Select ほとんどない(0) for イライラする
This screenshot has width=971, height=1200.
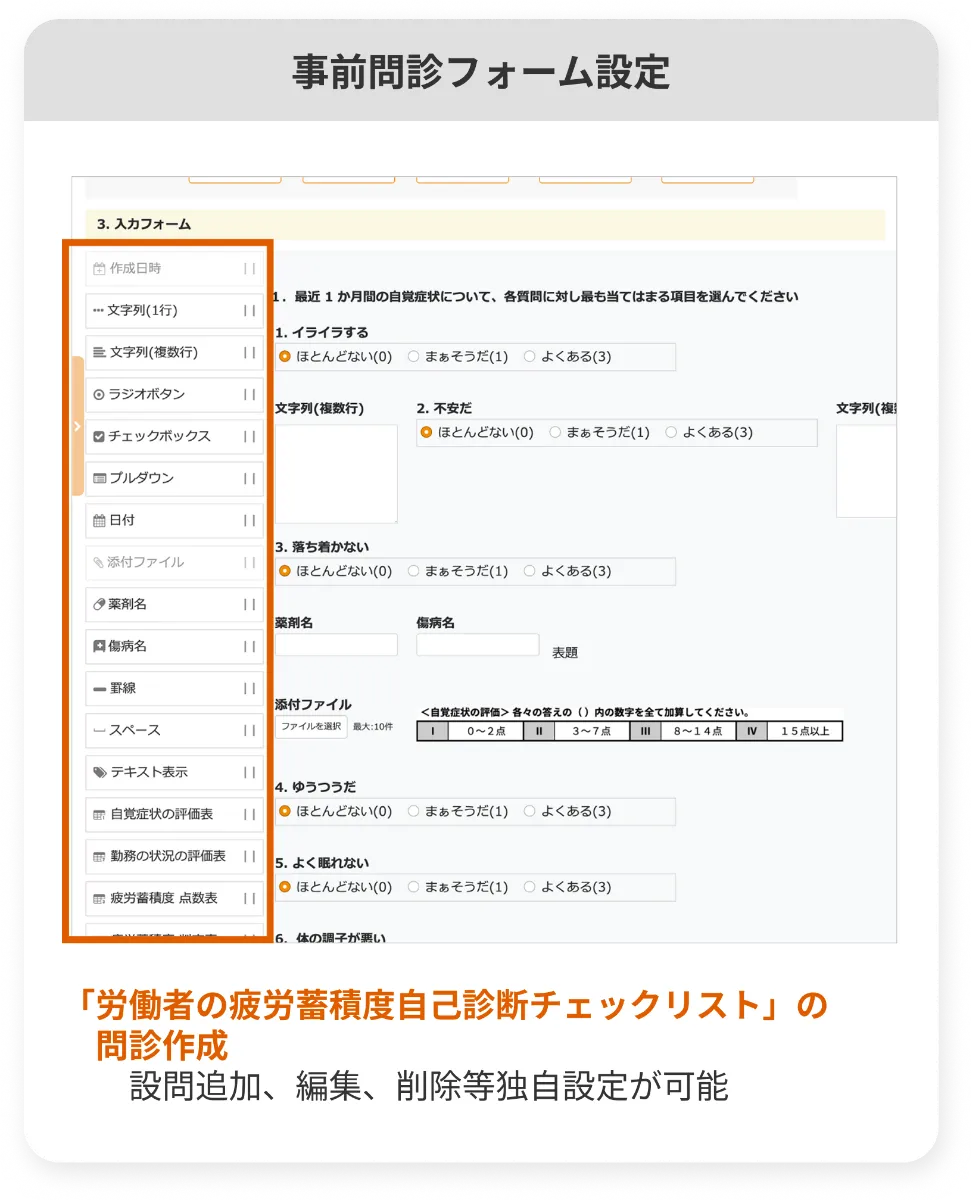[x=285, y=356]
